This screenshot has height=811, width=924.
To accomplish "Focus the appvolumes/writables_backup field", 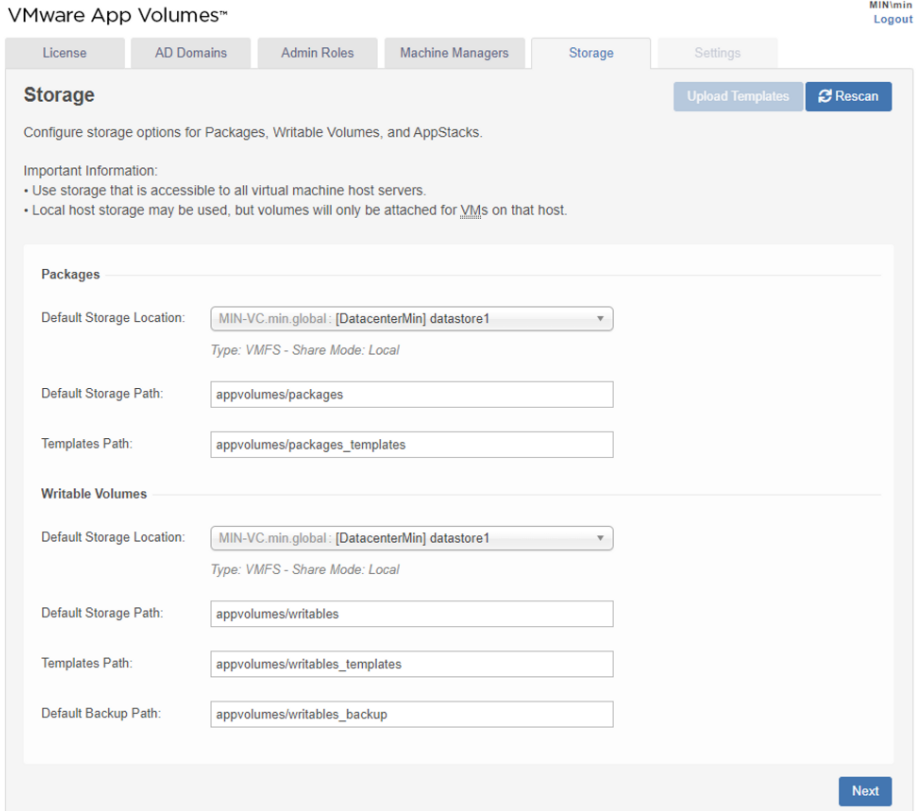I will coord(412,714).
